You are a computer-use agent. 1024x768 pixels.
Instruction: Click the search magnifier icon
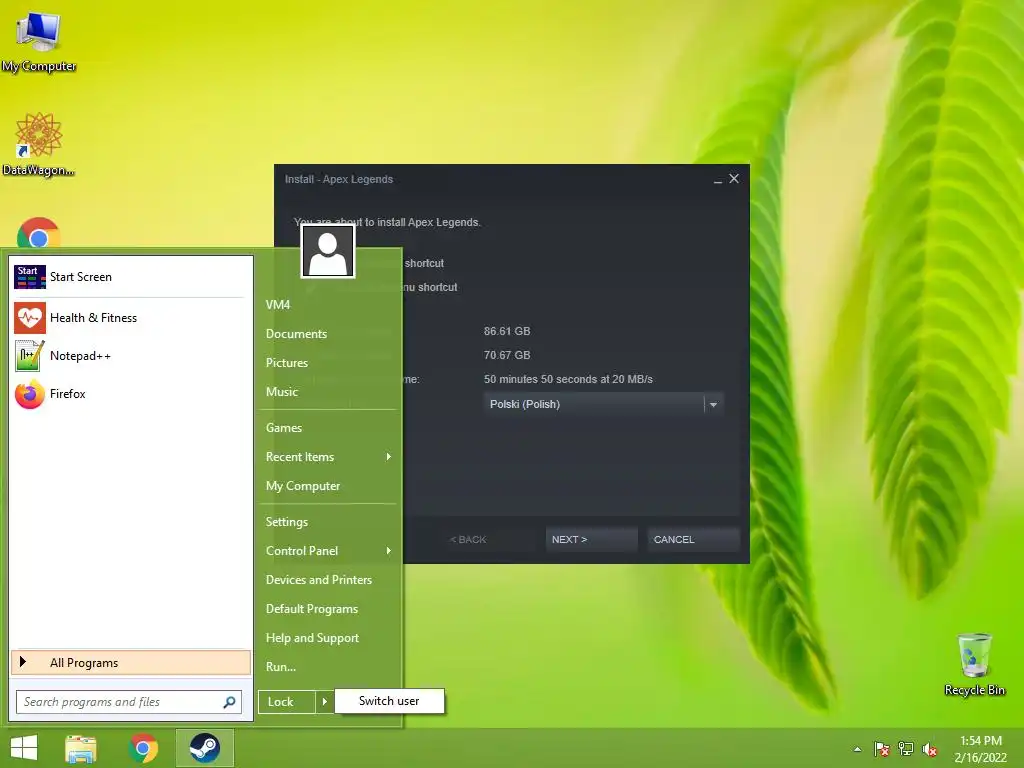[x=229, y=702]
